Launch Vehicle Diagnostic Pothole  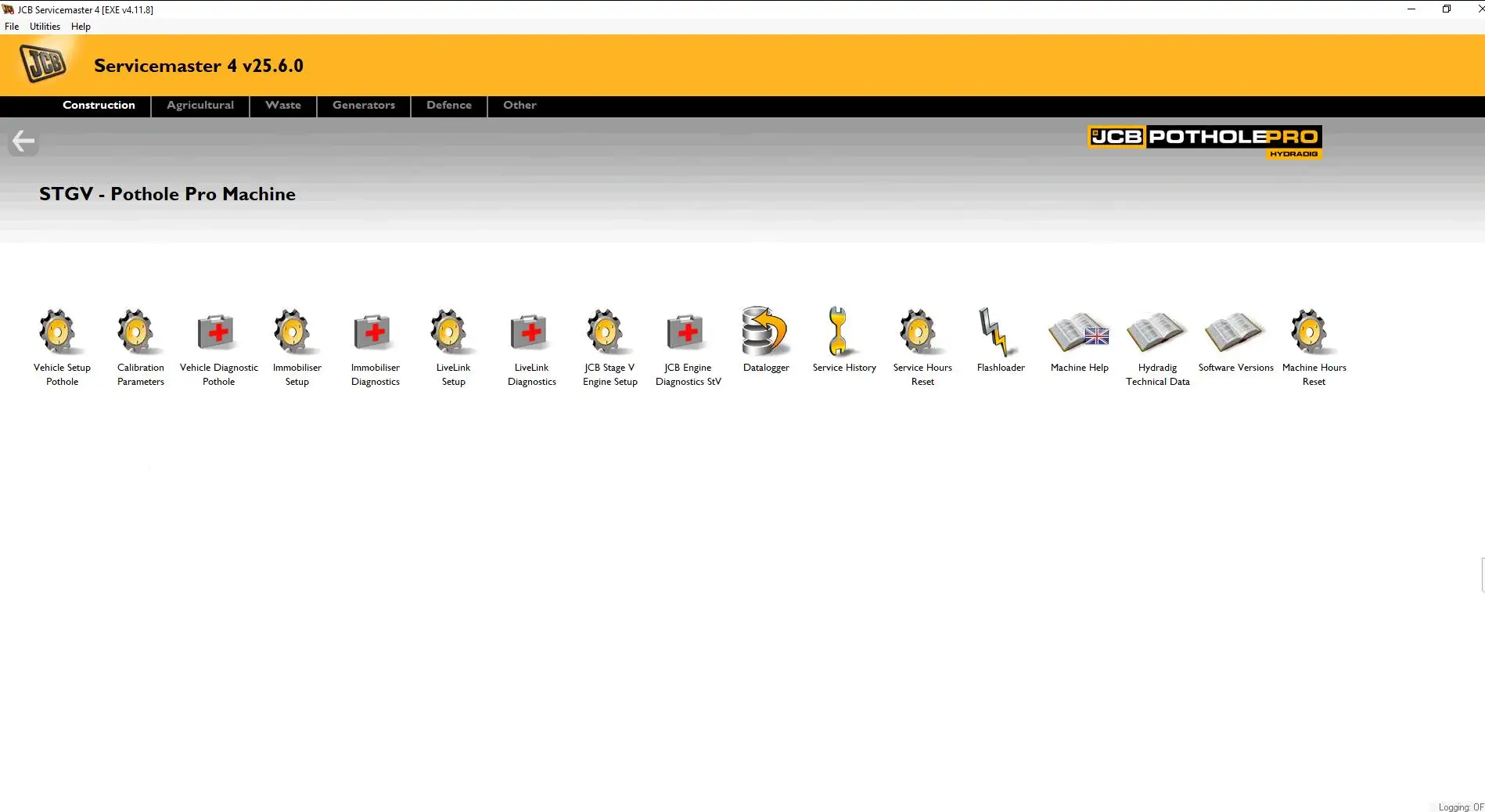click(218, 347)
